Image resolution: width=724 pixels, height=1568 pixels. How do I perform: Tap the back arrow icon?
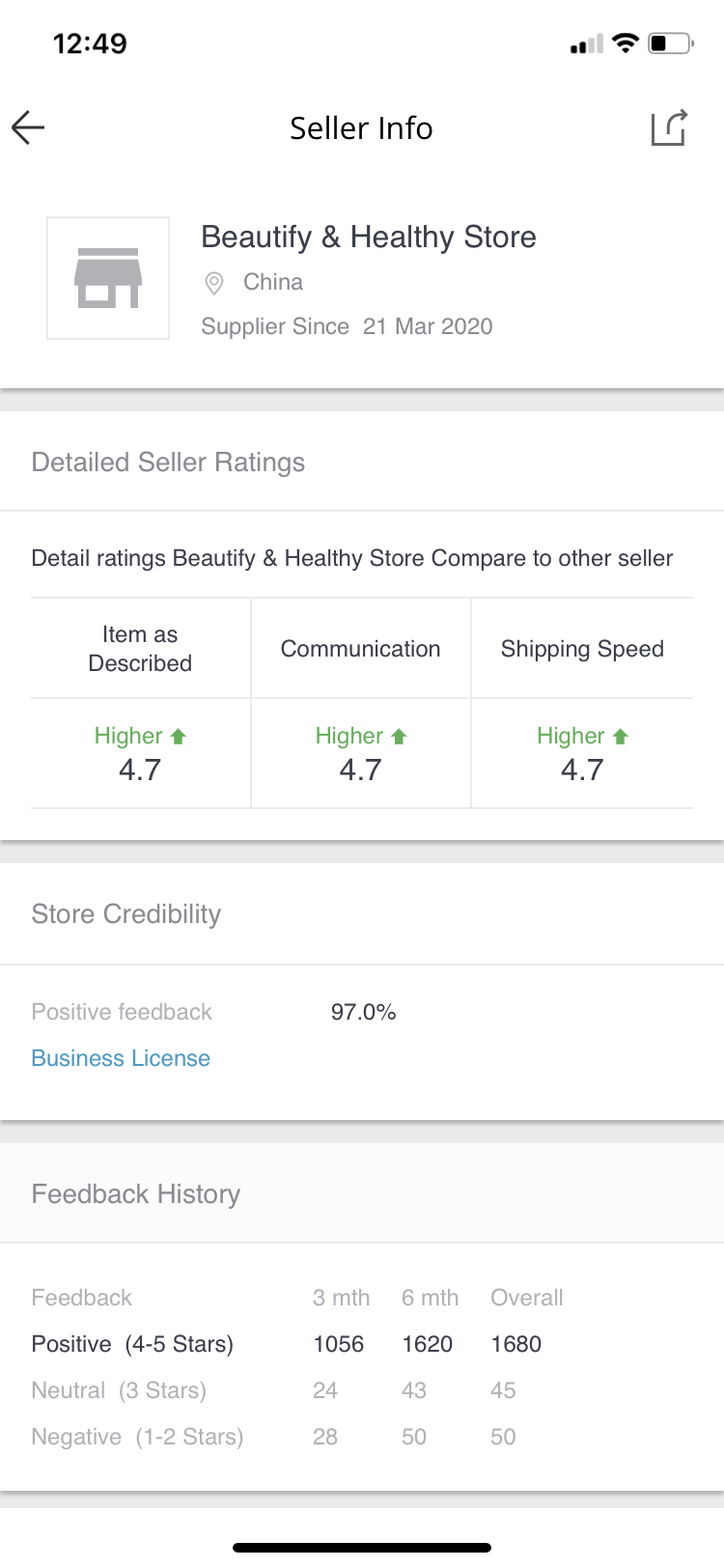(x=29, y=127)
